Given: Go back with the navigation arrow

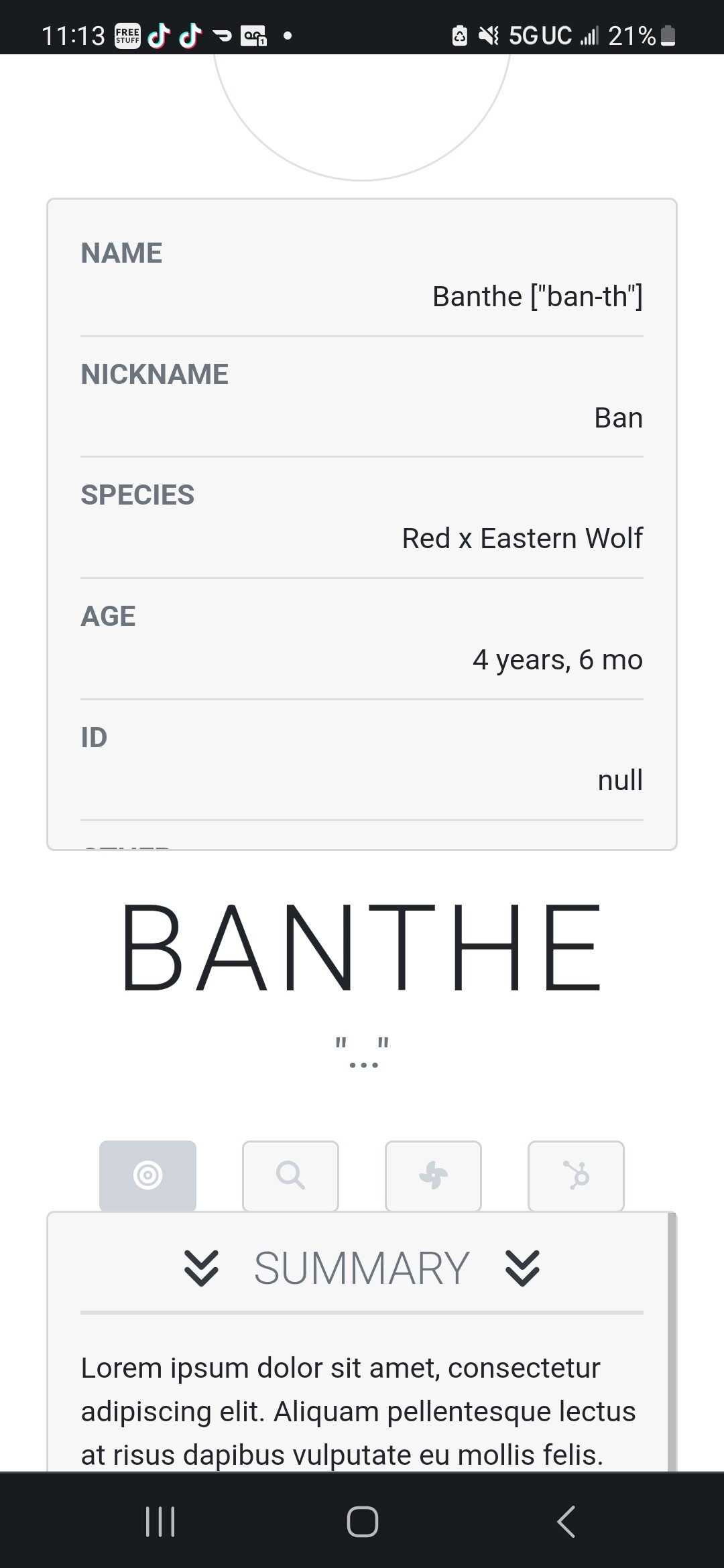Looking at the screenshot, I should [x=566, y=1522].
